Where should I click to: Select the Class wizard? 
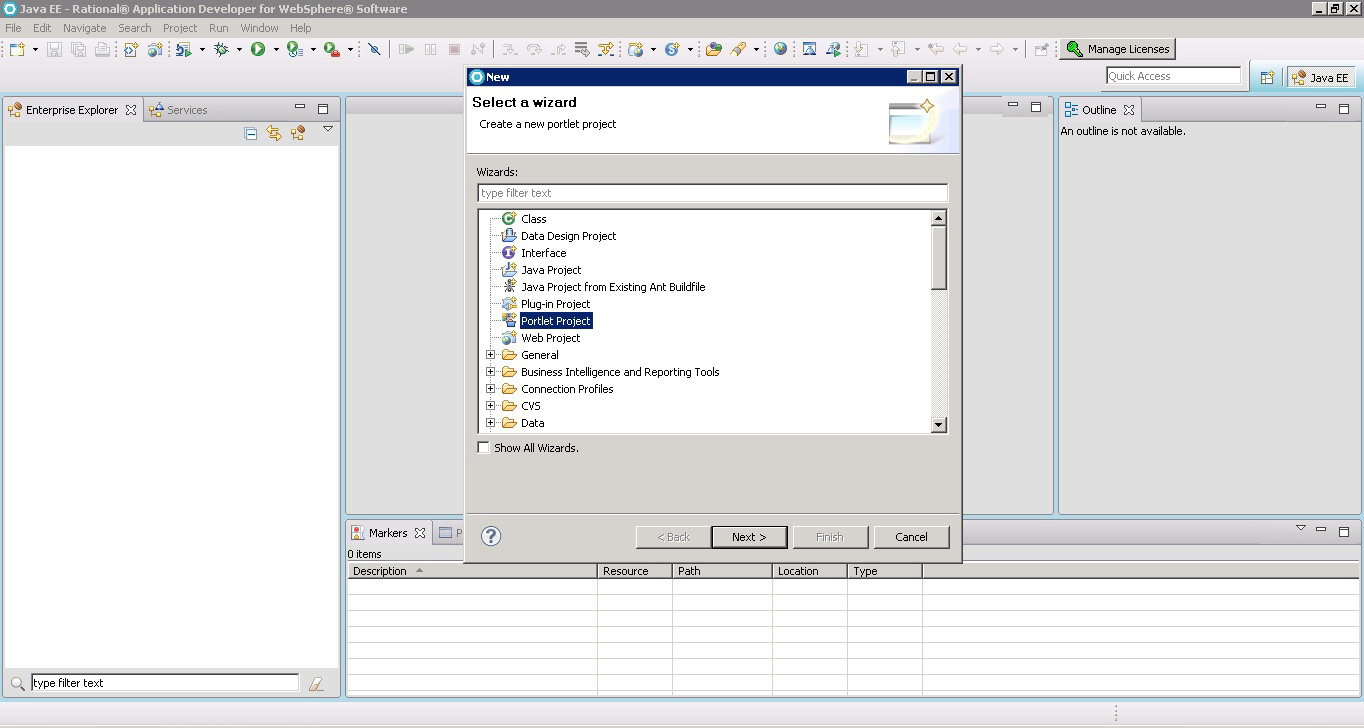coord(533,219)
